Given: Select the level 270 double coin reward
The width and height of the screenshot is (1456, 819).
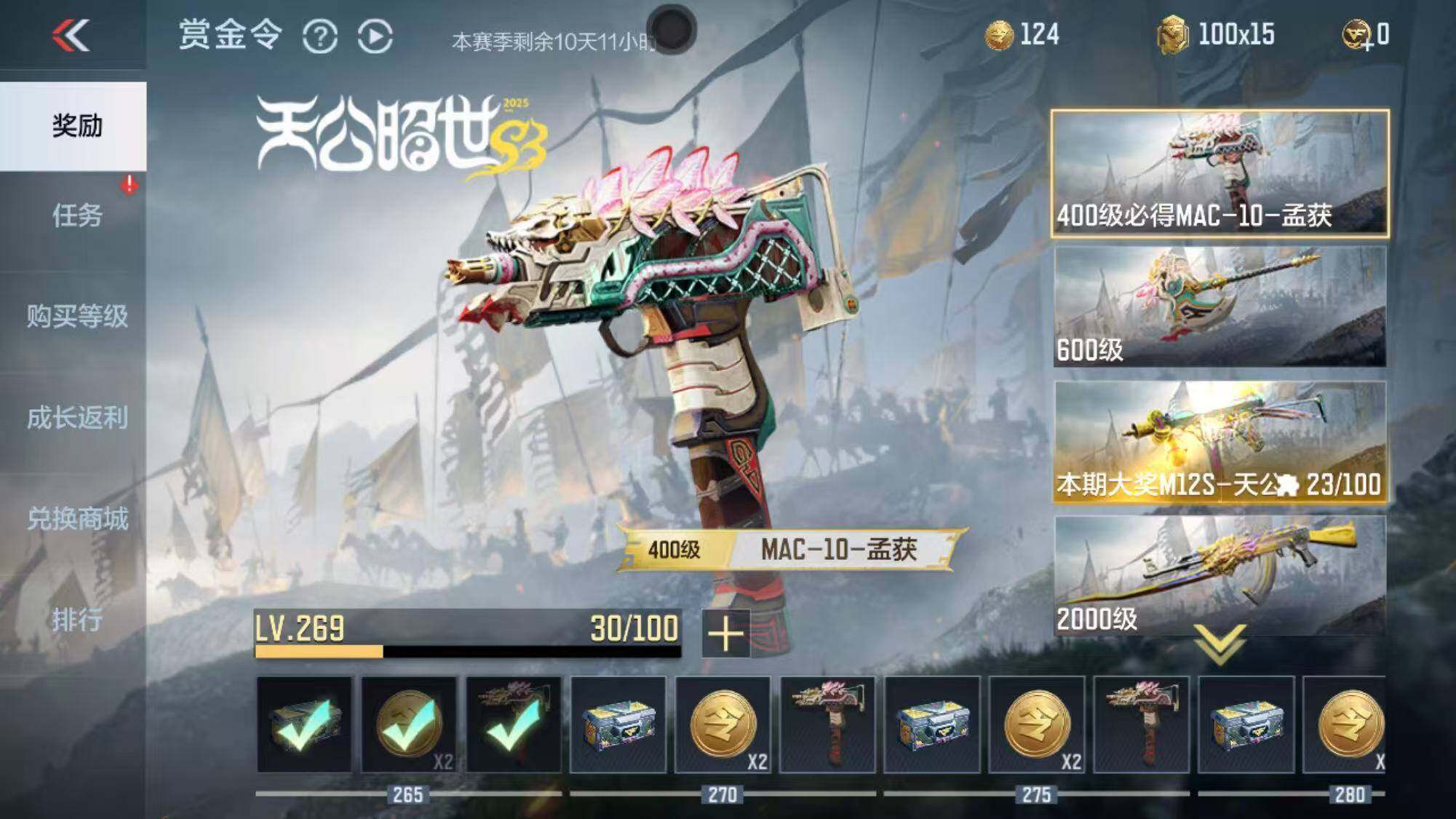Looking at the screenshot, I should (x=723, y=724).
